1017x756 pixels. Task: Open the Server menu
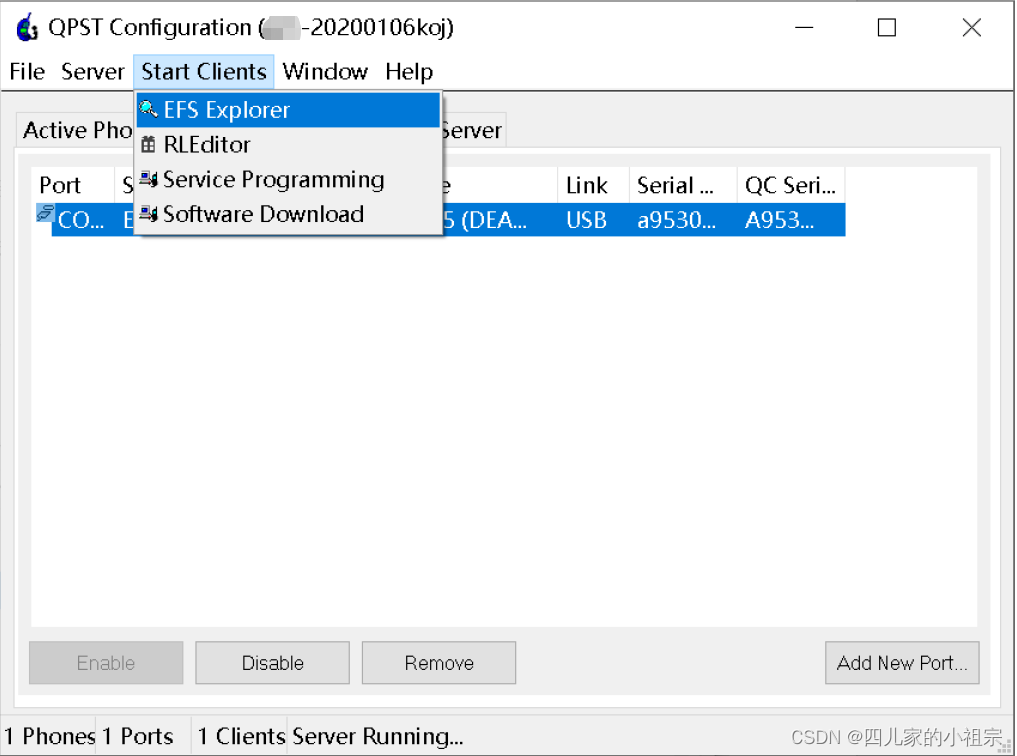point(92,71)
